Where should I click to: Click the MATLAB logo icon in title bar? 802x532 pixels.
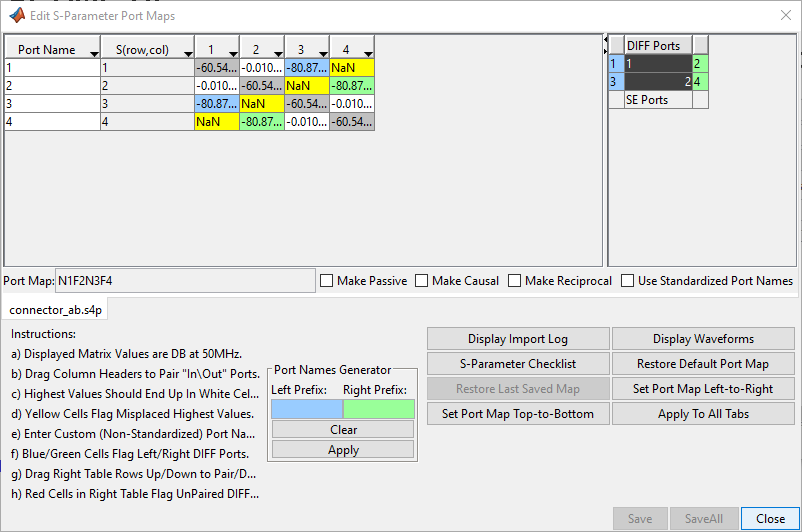[17, 15]
